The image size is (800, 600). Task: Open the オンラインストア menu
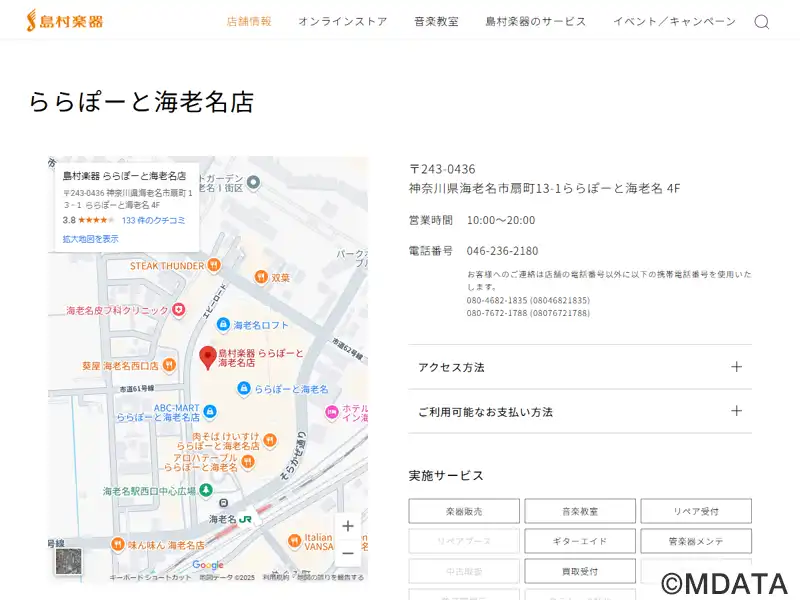(x=343, y=21)
